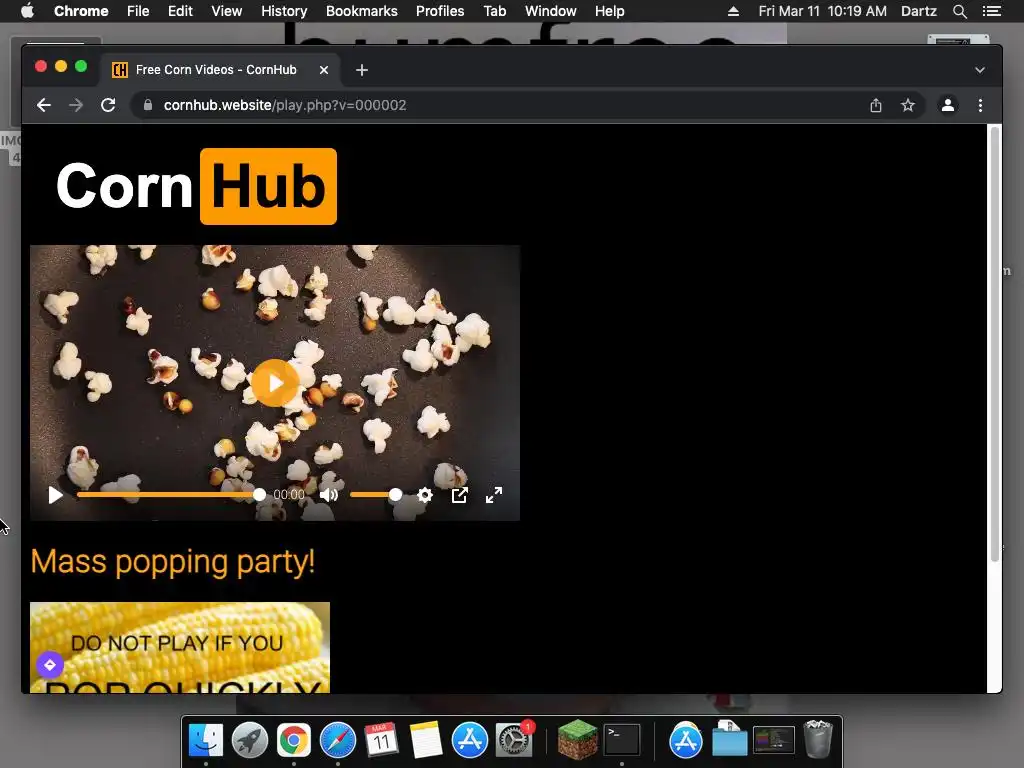
Task: Open a new tab with plus
Action: click(x=362, y=70)
